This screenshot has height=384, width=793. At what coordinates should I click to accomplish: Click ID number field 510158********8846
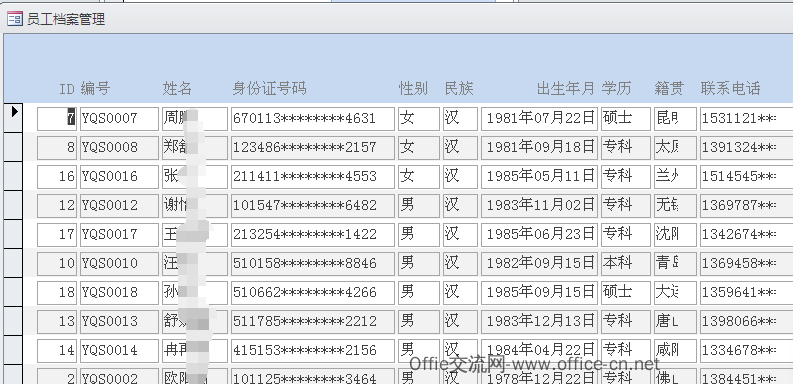tap(313, 264)
